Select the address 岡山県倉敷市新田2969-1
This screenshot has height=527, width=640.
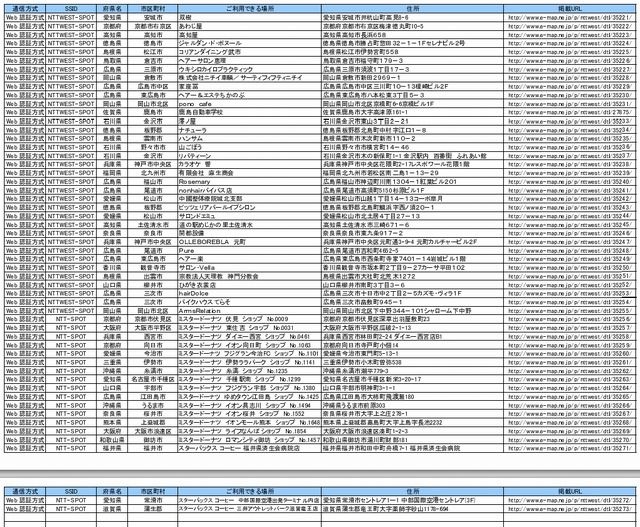point(362,78)
